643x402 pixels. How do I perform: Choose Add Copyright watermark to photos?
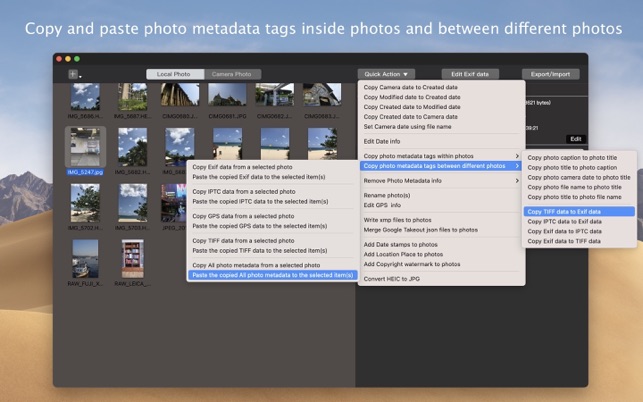pyautogui.click(x=441, y=265)
